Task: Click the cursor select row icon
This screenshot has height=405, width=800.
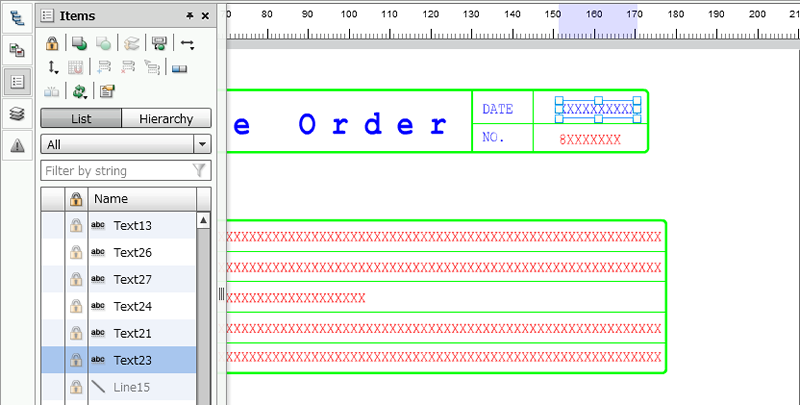Action: click(x=152, y=67)
